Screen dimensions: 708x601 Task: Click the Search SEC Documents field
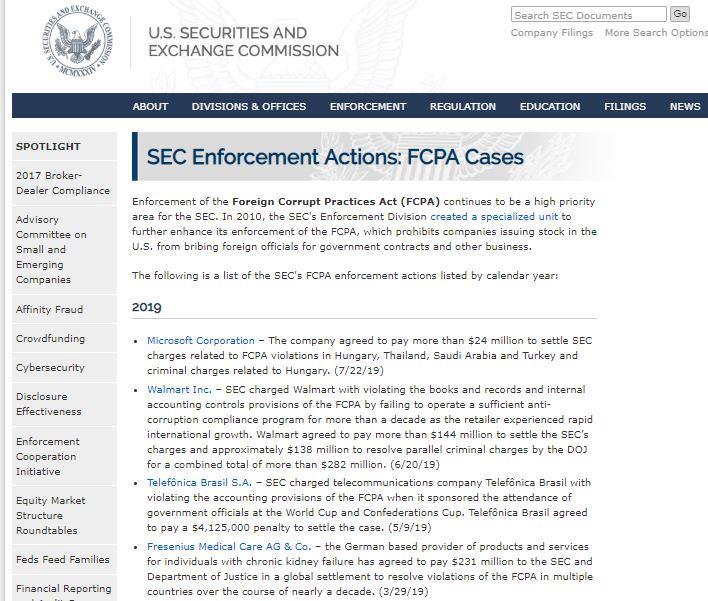[588, 14]
